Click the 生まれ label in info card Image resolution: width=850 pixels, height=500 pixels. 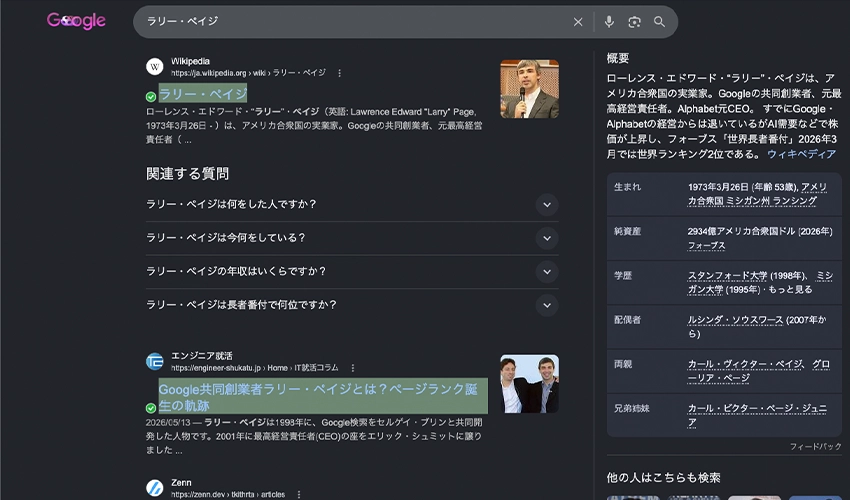pyautogui.click(x=627, y=187)
